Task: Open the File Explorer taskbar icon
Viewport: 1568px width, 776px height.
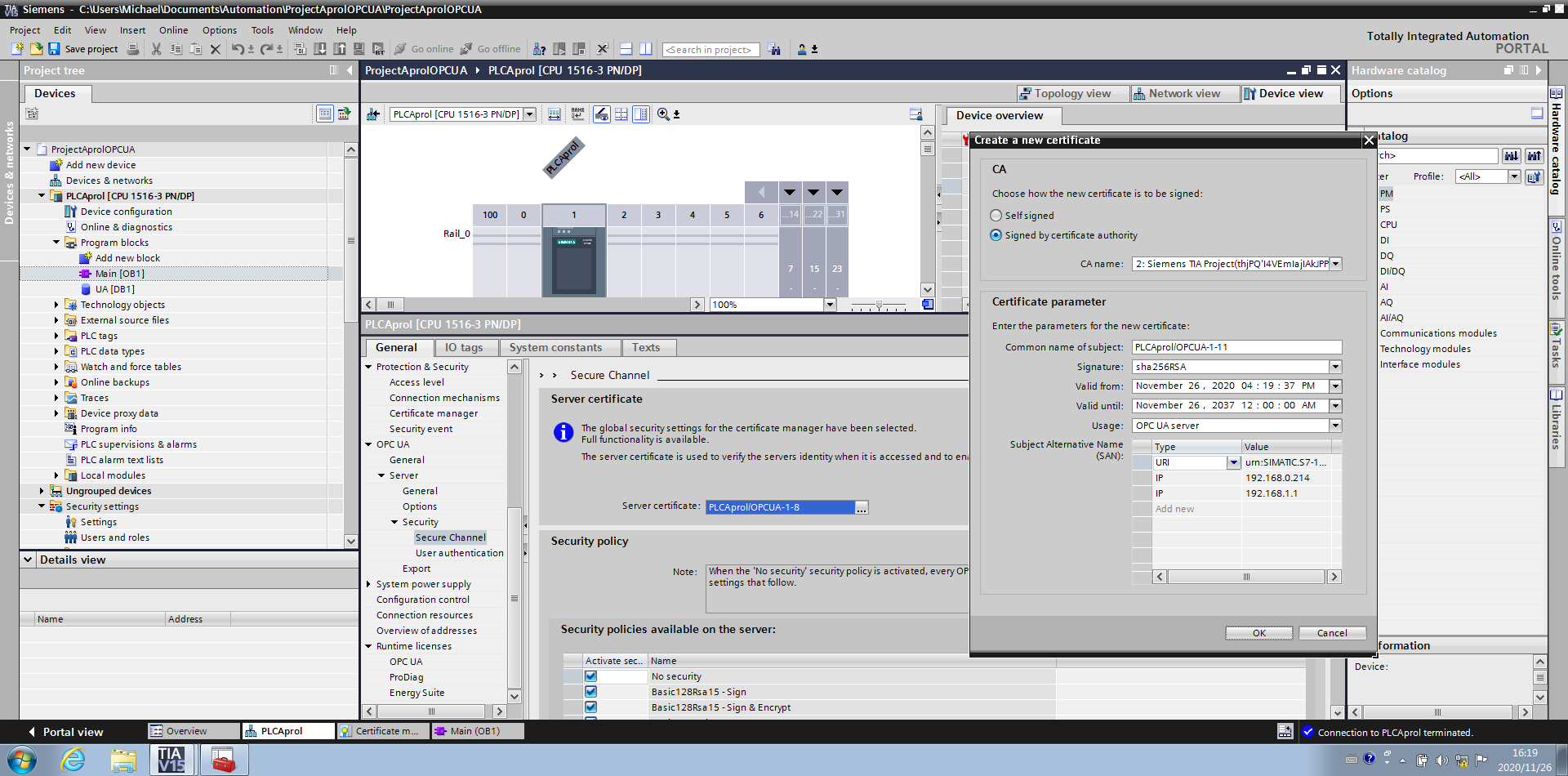Action: (123, 760)
